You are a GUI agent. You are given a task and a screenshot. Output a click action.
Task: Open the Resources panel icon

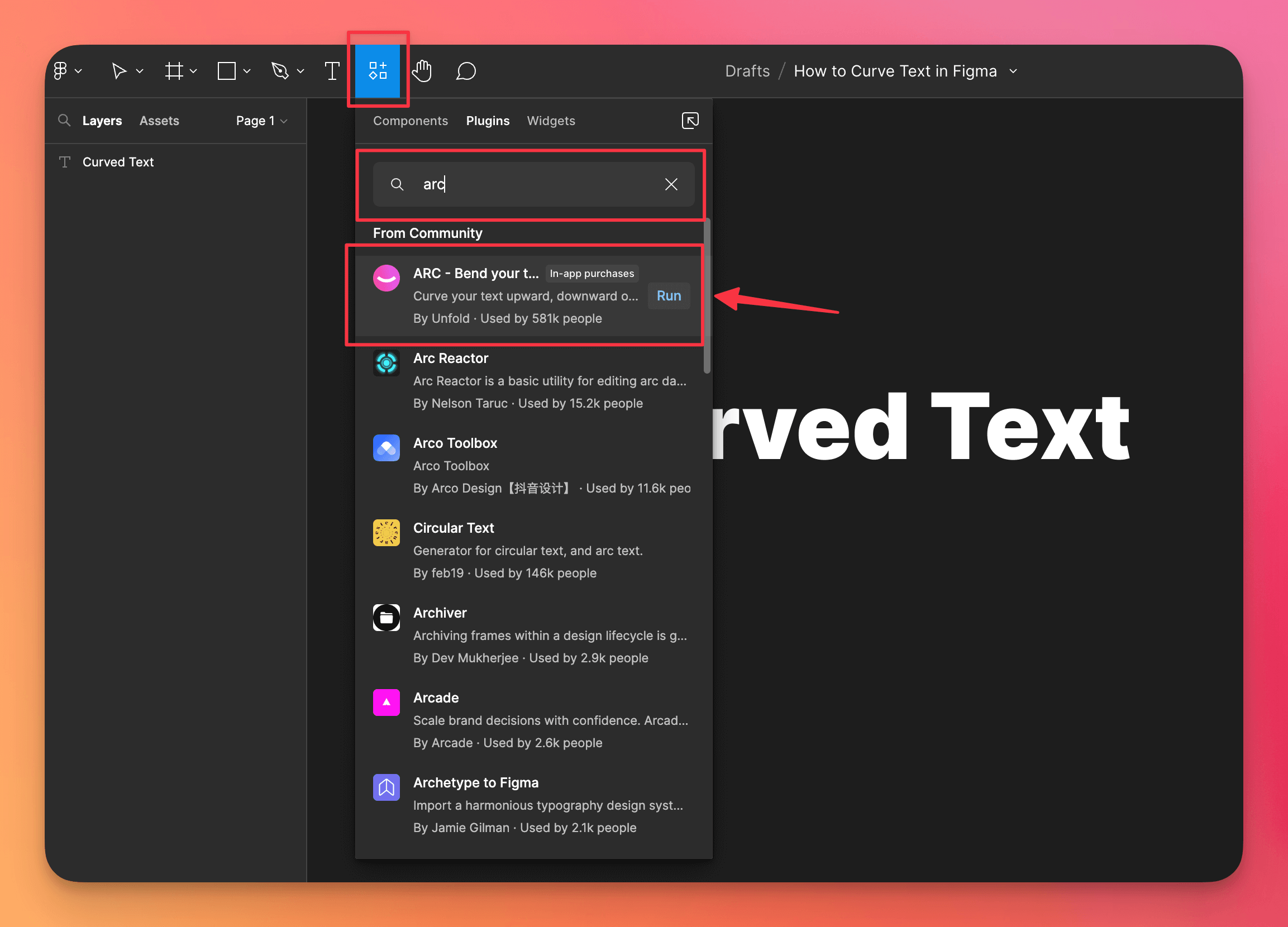[378, 70]
